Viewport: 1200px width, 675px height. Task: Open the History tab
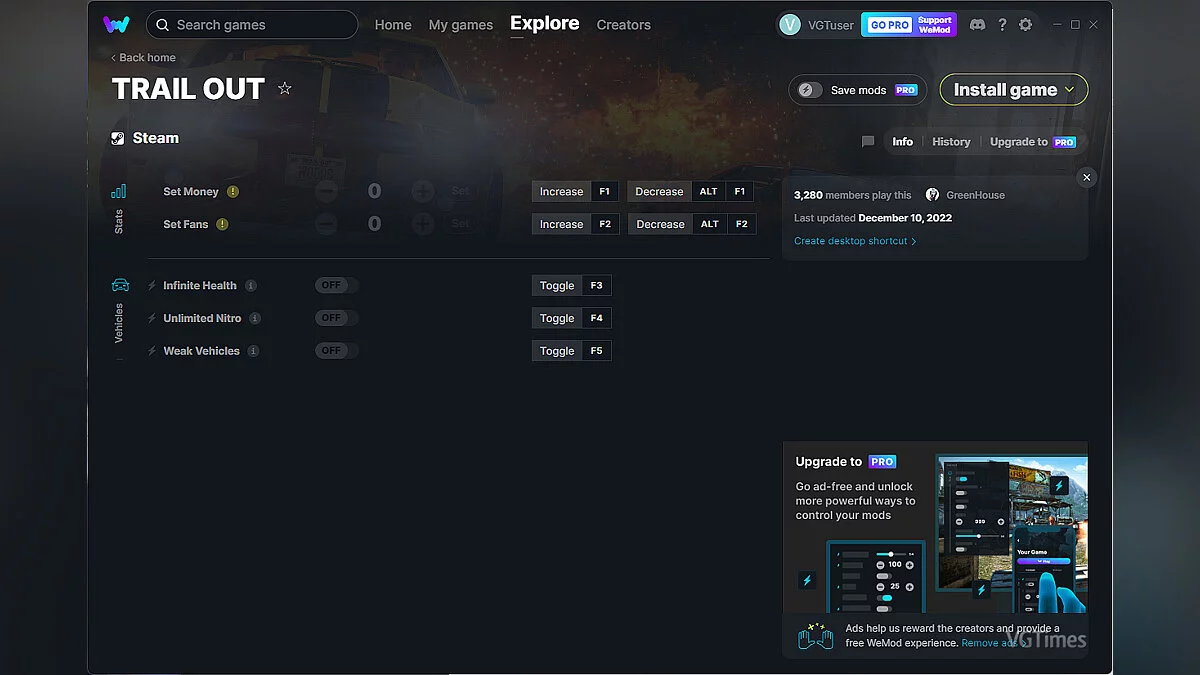[951, 142]
